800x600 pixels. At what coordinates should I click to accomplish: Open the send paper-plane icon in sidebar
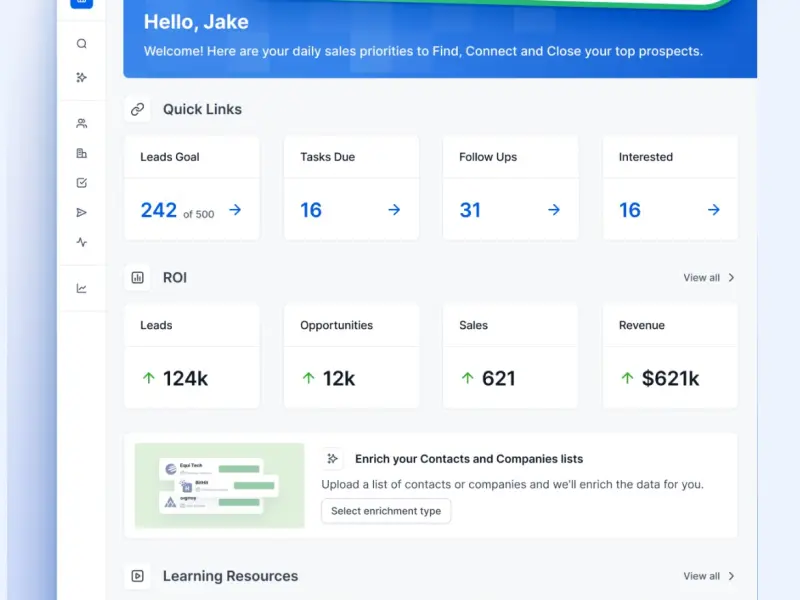pos(82,212)
